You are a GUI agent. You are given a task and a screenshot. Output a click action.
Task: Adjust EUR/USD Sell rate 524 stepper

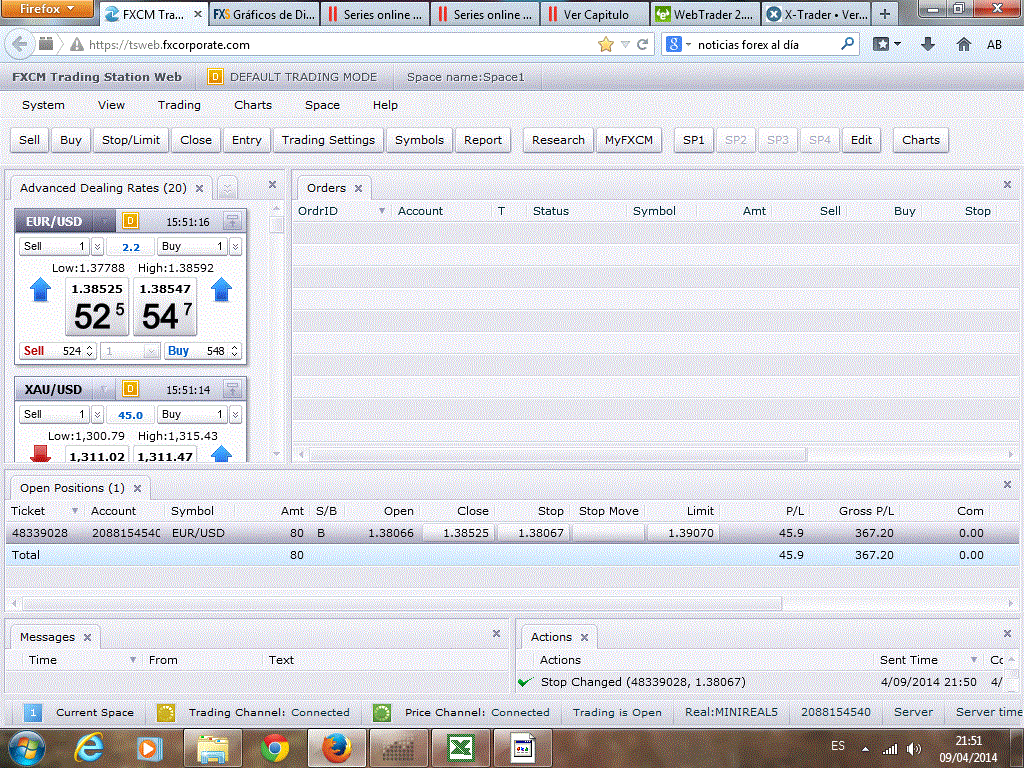tap(89, 351)
